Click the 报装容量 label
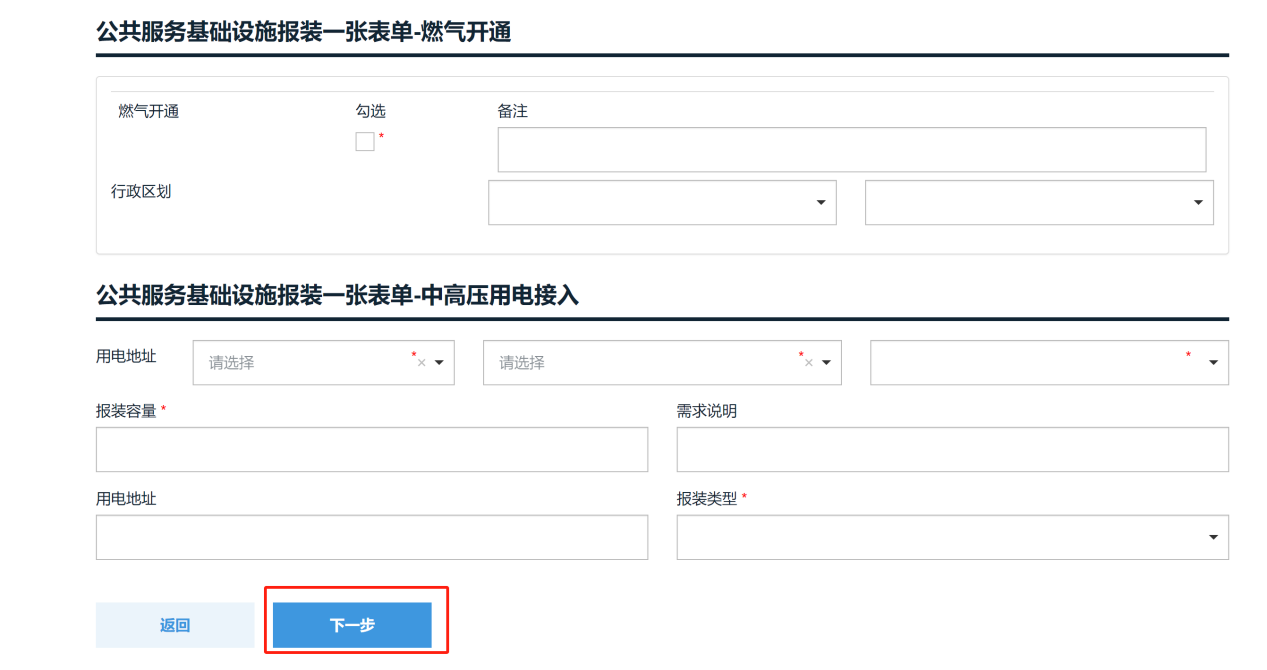 126,411
